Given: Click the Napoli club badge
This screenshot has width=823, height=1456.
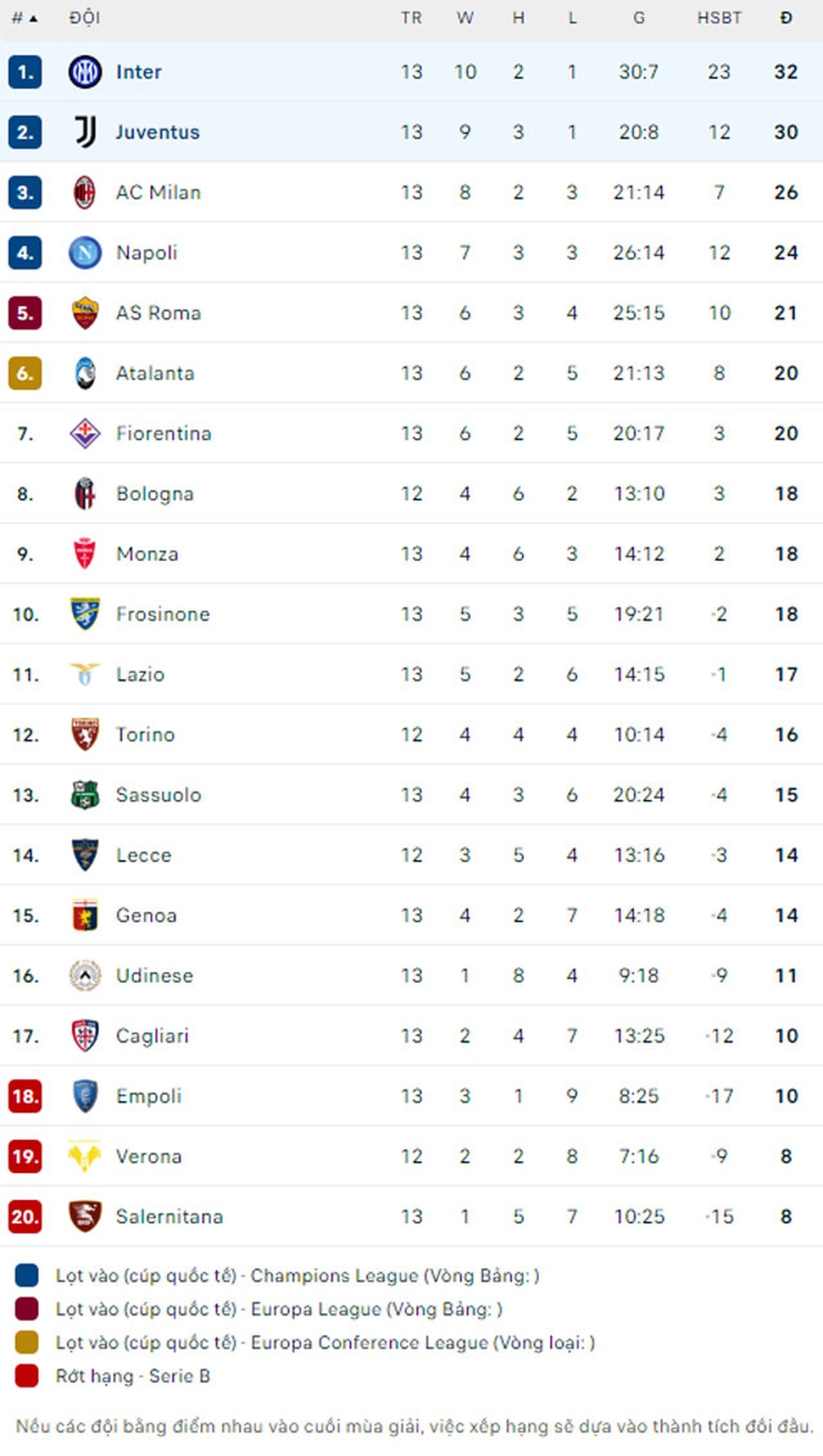Looking at the screenshot, I should point(85,253).
